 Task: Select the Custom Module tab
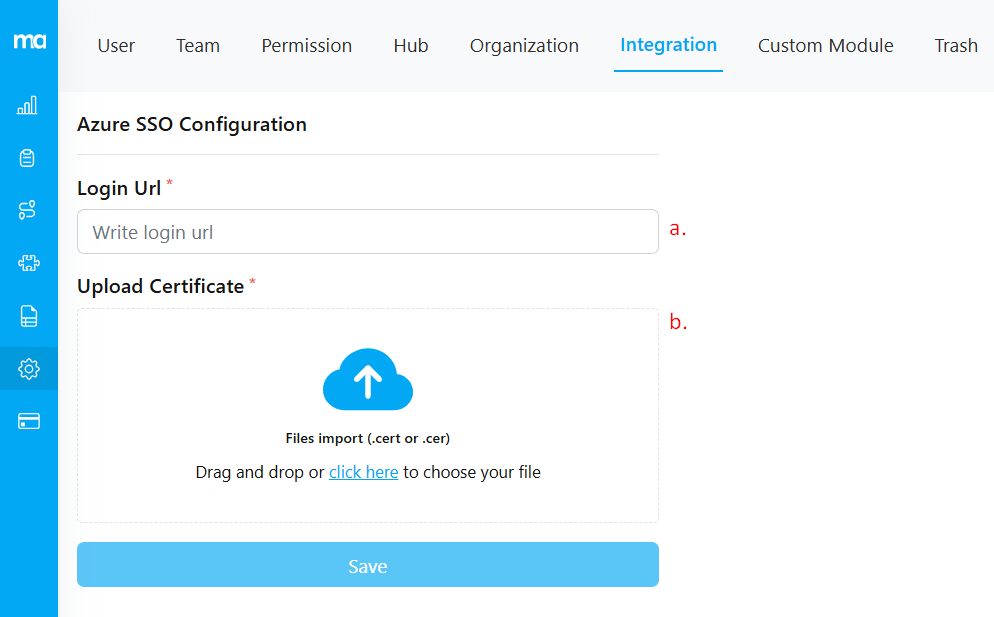click(x=825, y=45)
